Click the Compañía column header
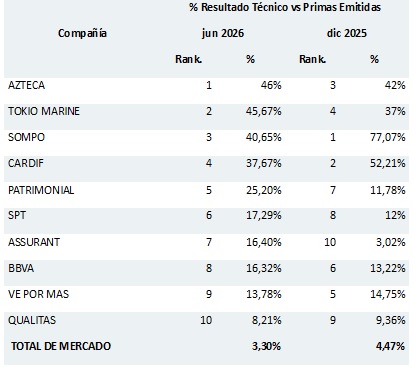 [82, 33]
